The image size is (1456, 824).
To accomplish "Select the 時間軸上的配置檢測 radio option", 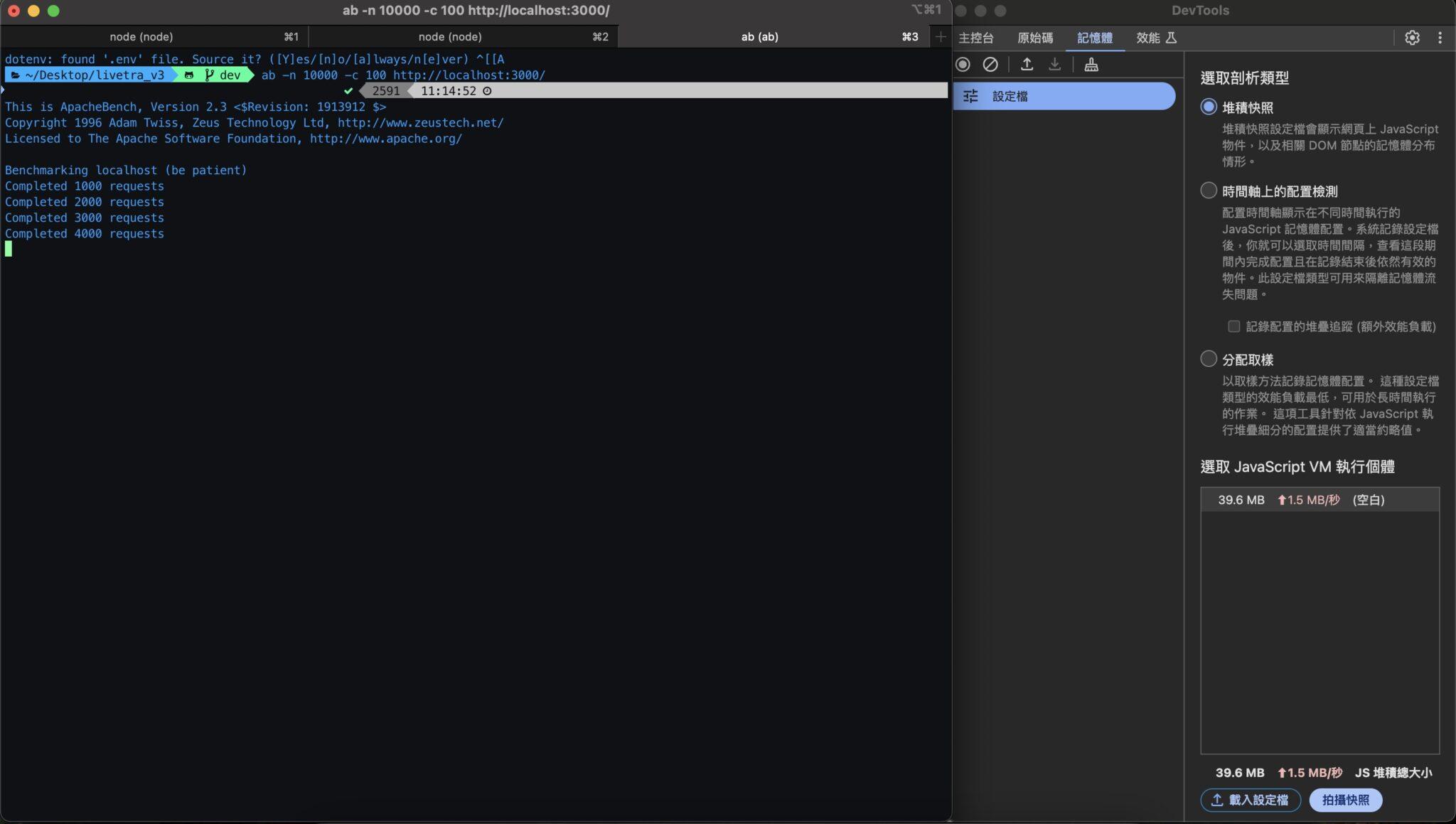I will pyautogui.click(x=1208, y=191).
